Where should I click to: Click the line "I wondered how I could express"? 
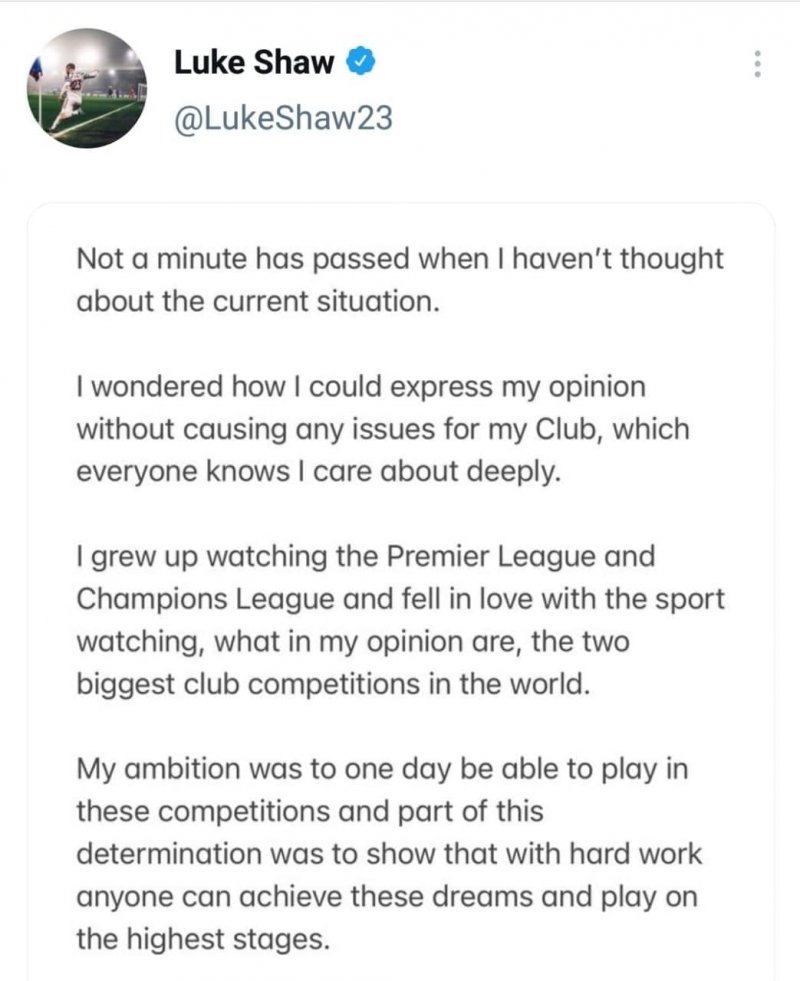[361, 386]
